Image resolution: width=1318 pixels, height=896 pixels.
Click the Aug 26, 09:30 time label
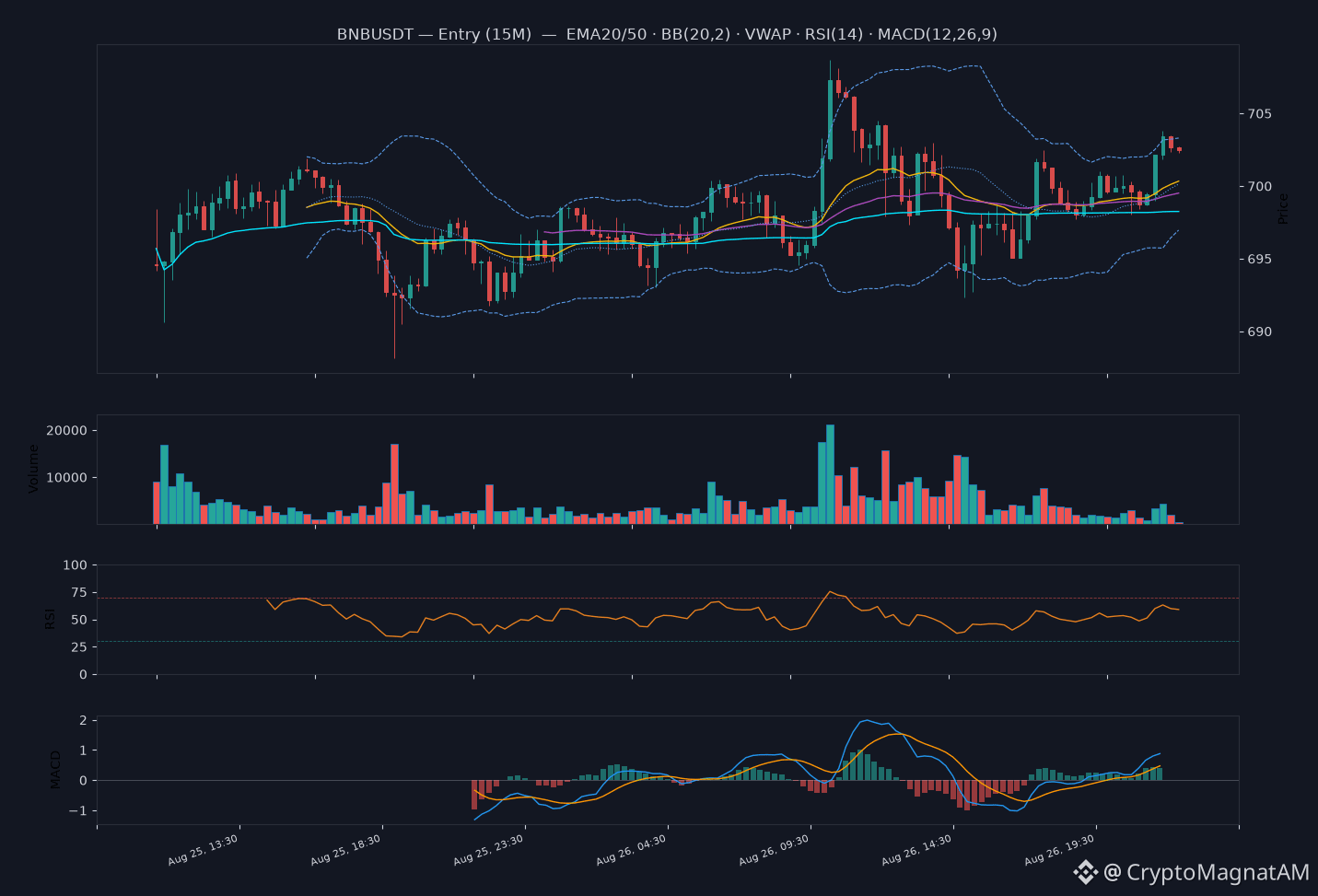(x=775, y=850)
